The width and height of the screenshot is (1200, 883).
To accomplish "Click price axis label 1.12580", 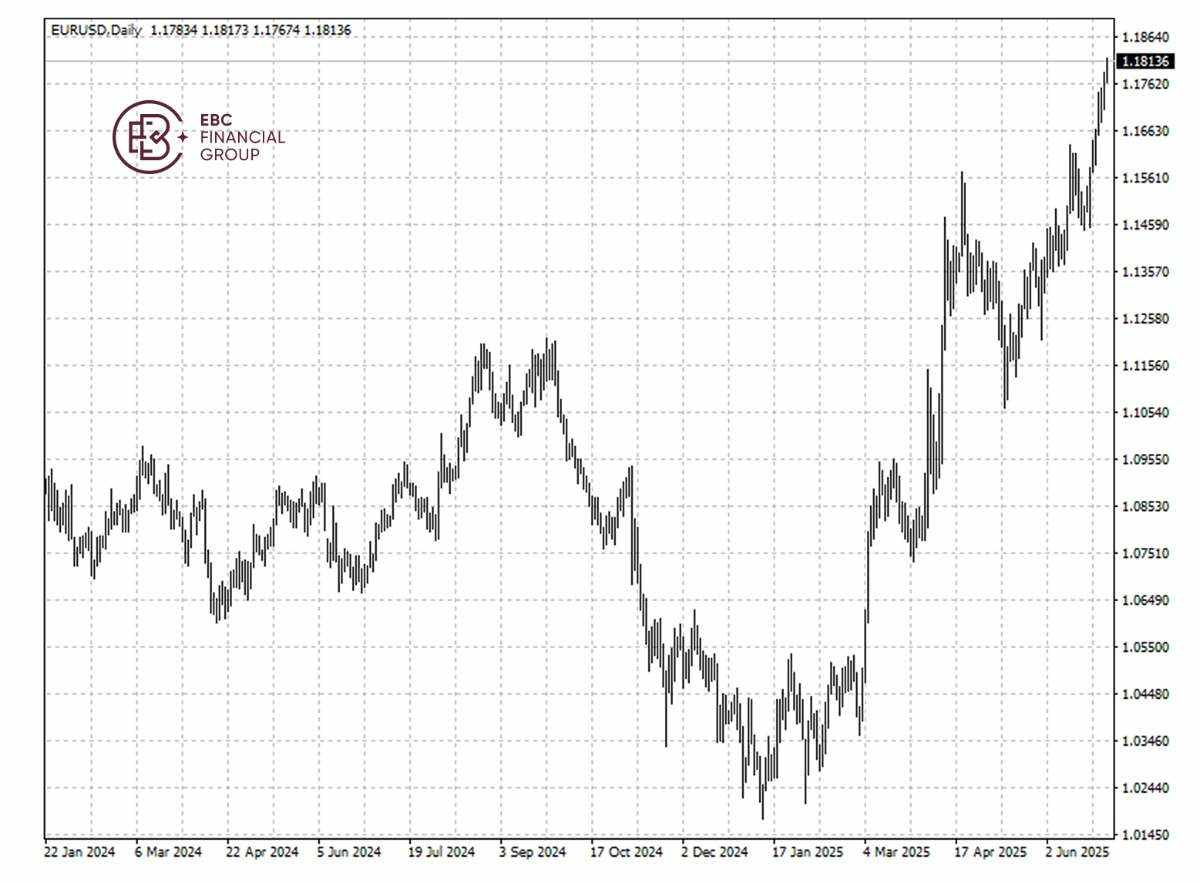I will pos(1146,320).
